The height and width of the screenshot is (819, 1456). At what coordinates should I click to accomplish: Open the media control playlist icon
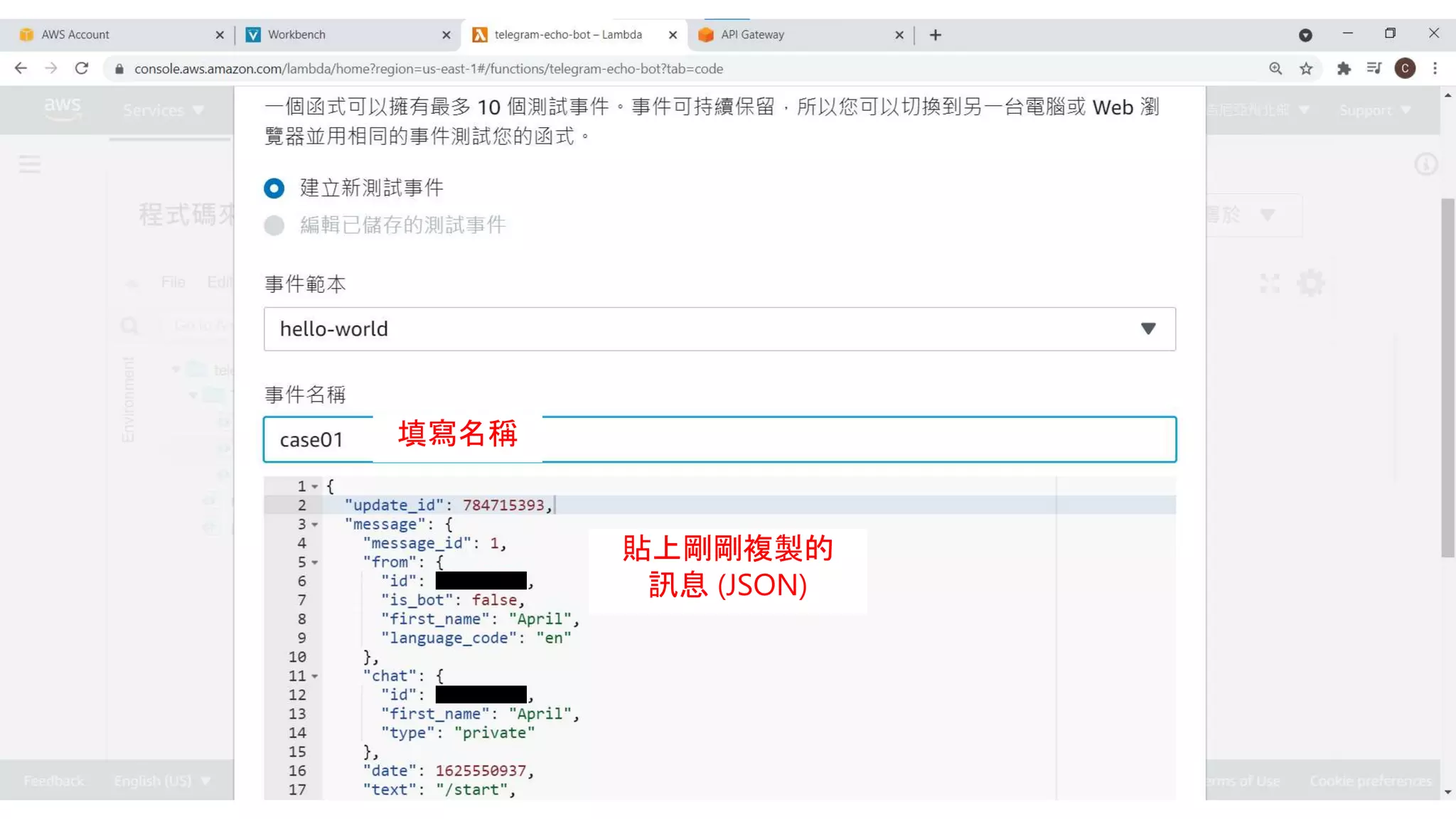click(1374, 68)
